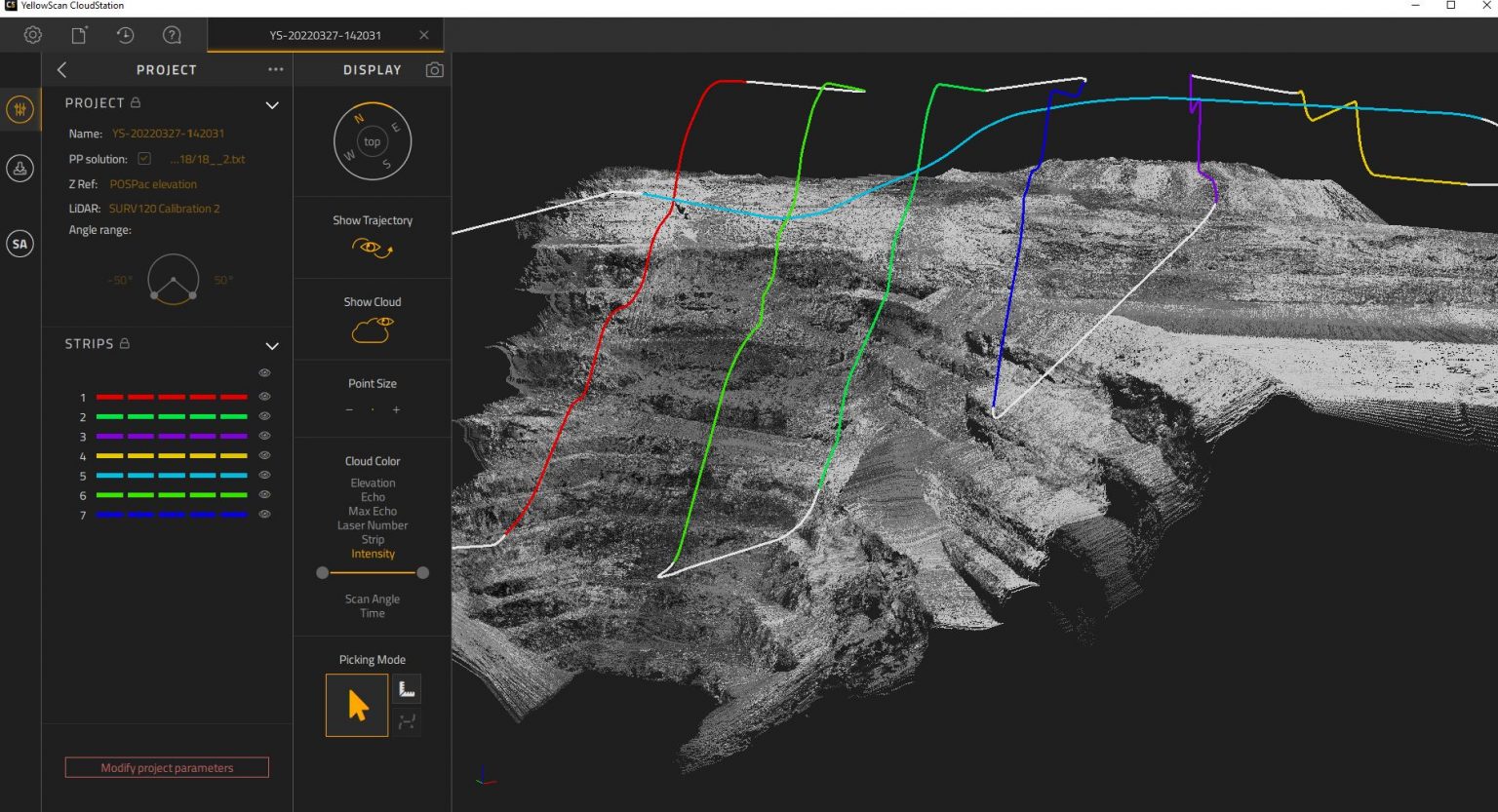1498x812 pixels.
Task: Open the help menu icon
Action: tap(171, 34)
